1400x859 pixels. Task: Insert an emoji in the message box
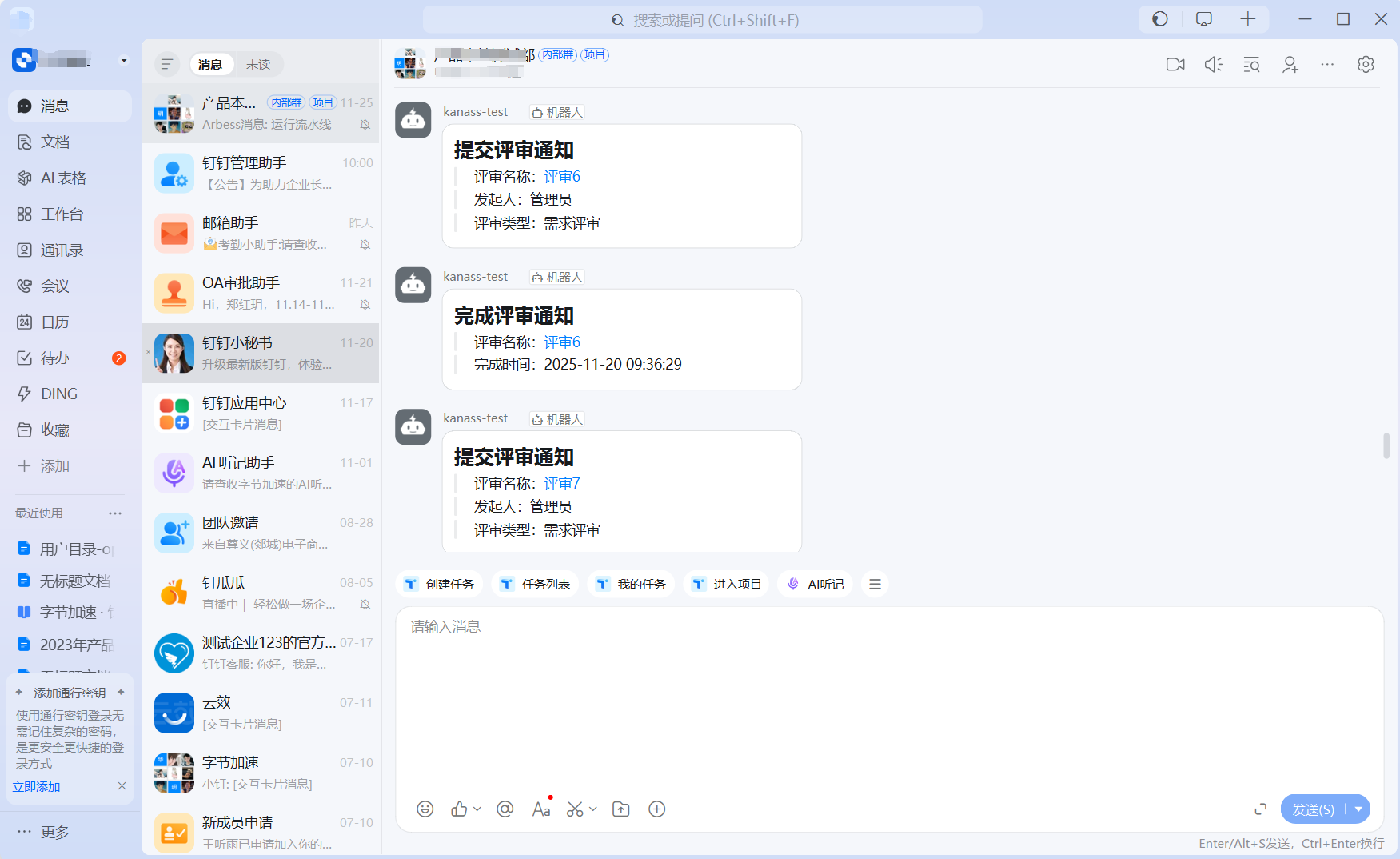[425, 809]
